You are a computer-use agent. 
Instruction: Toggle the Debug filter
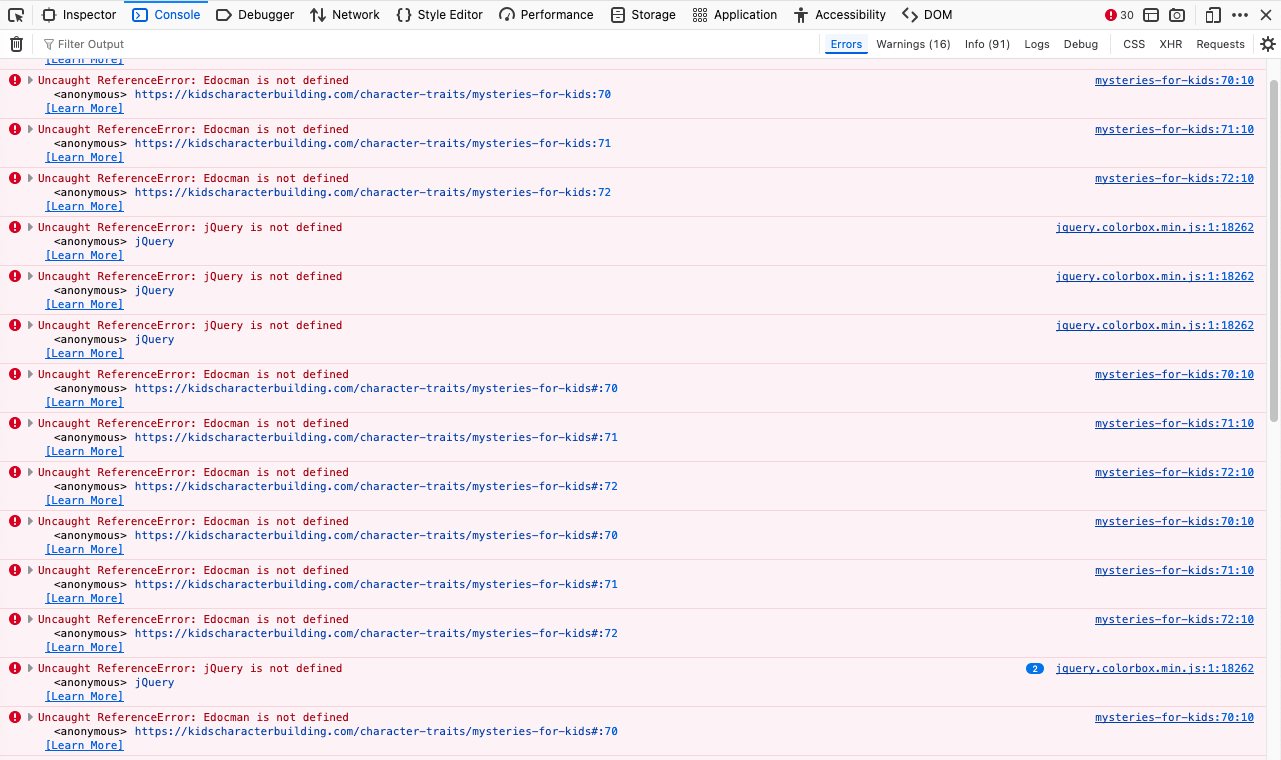click(x=1081, y=44)
